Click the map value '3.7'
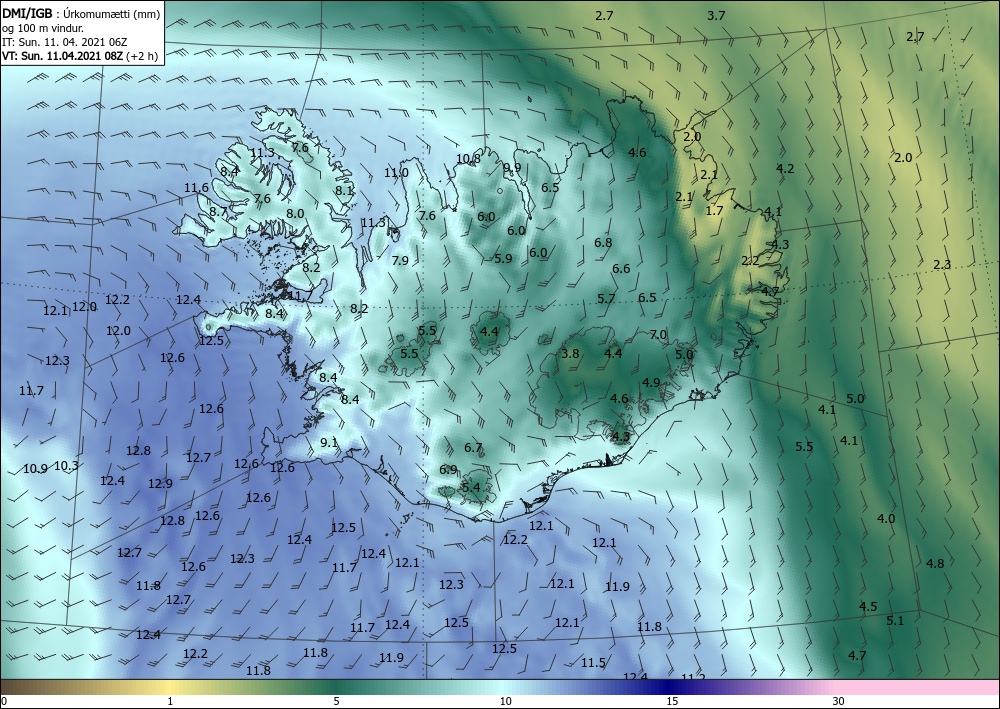 click(x=716, y=15)
